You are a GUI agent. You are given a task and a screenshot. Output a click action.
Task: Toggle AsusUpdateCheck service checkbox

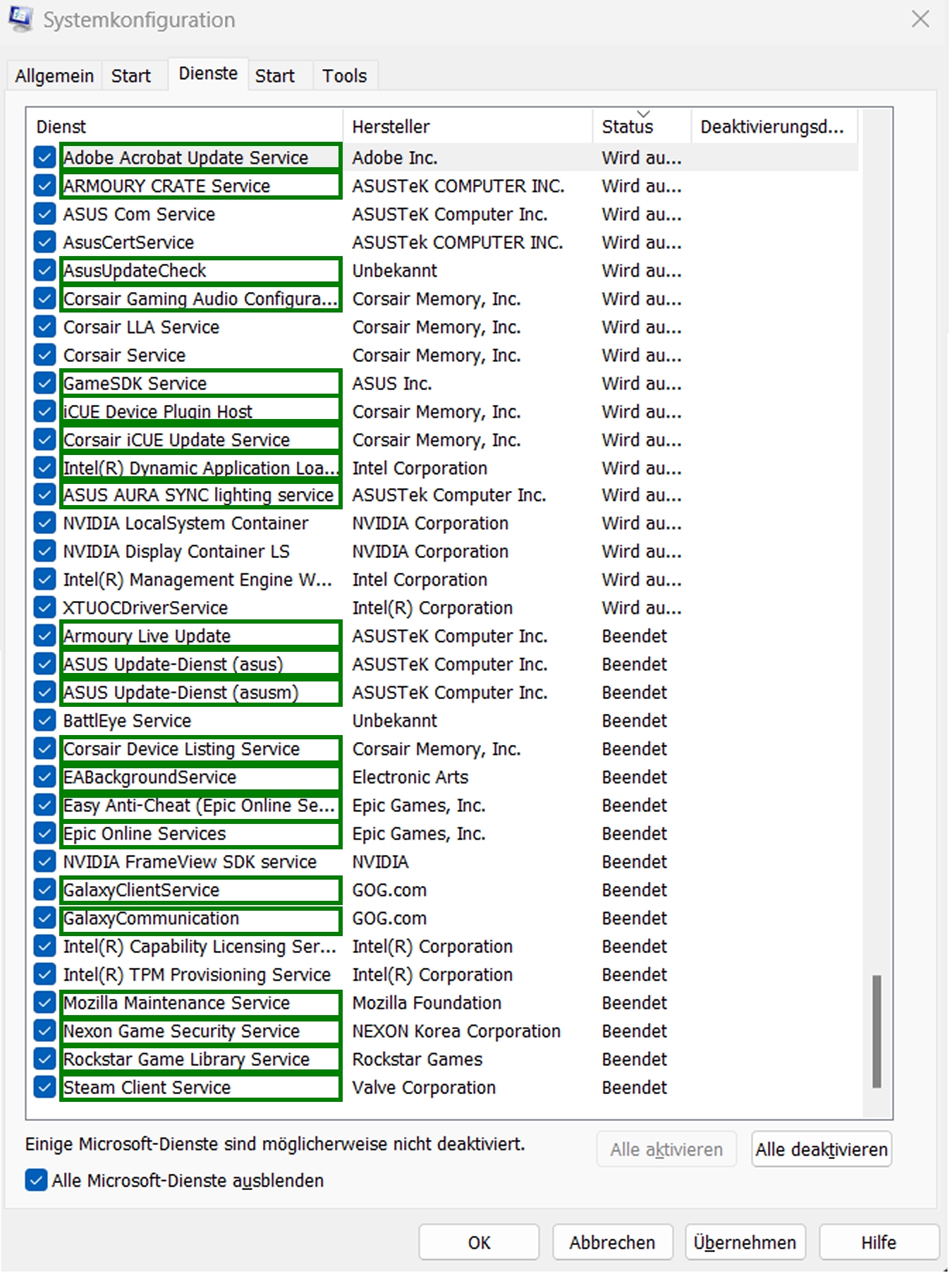(x=44, y=270)
